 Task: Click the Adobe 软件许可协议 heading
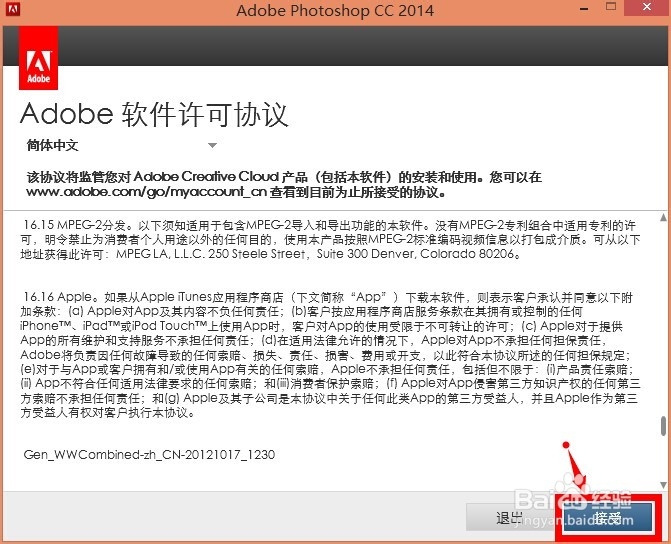[154, 114]
